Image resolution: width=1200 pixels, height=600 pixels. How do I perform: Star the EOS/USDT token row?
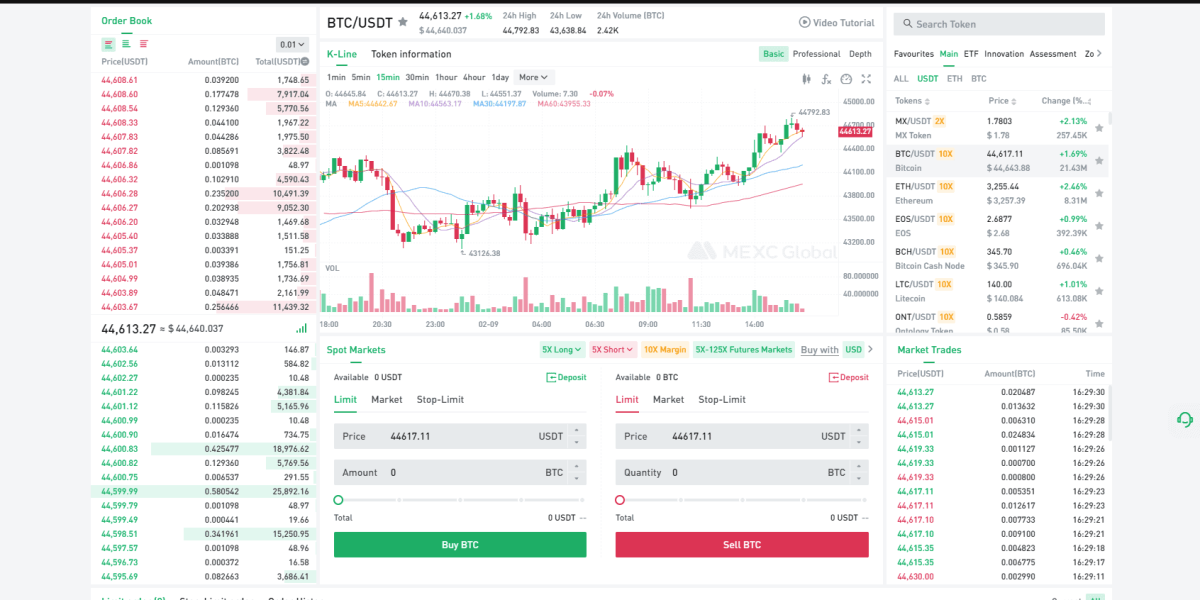pos(1099,226)
